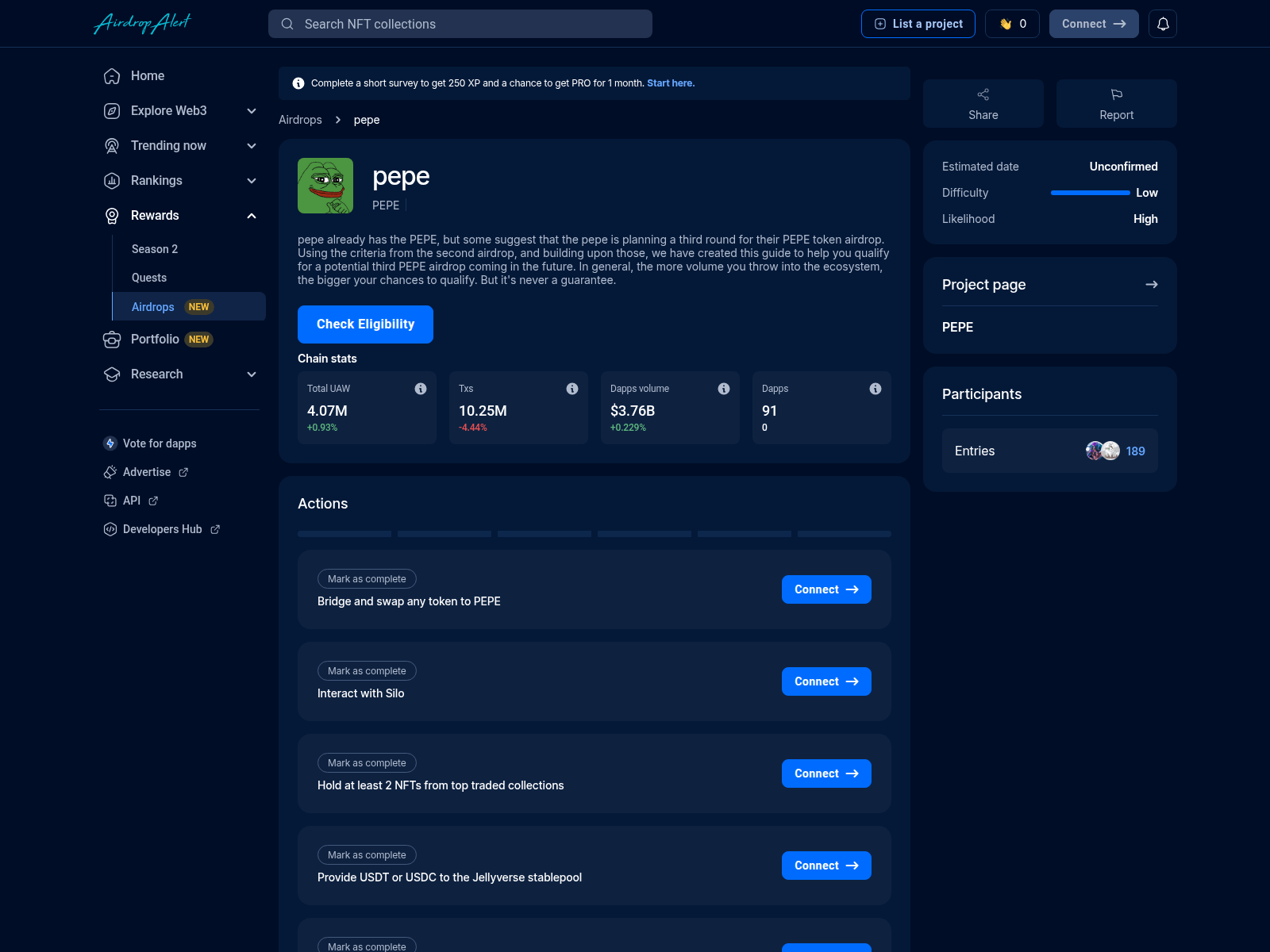Mark 'Interact with Silo' as complete
Image resolution: width=1270 pixels, height=952 pixels.
(366, 670)
